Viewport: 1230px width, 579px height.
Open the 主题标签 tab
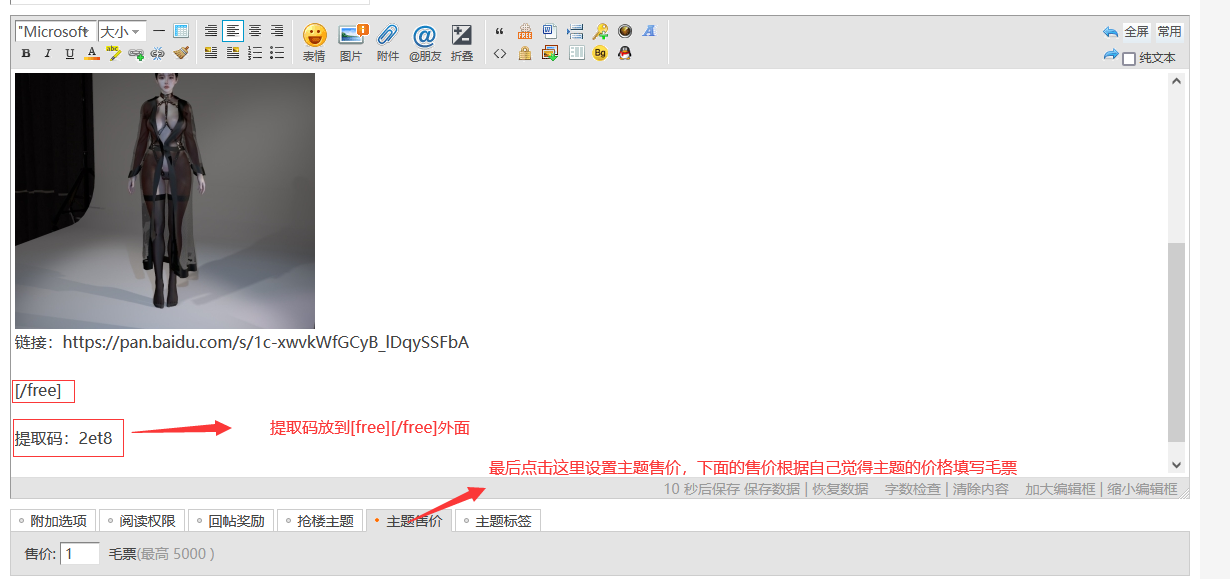click(x=497, y=521)
